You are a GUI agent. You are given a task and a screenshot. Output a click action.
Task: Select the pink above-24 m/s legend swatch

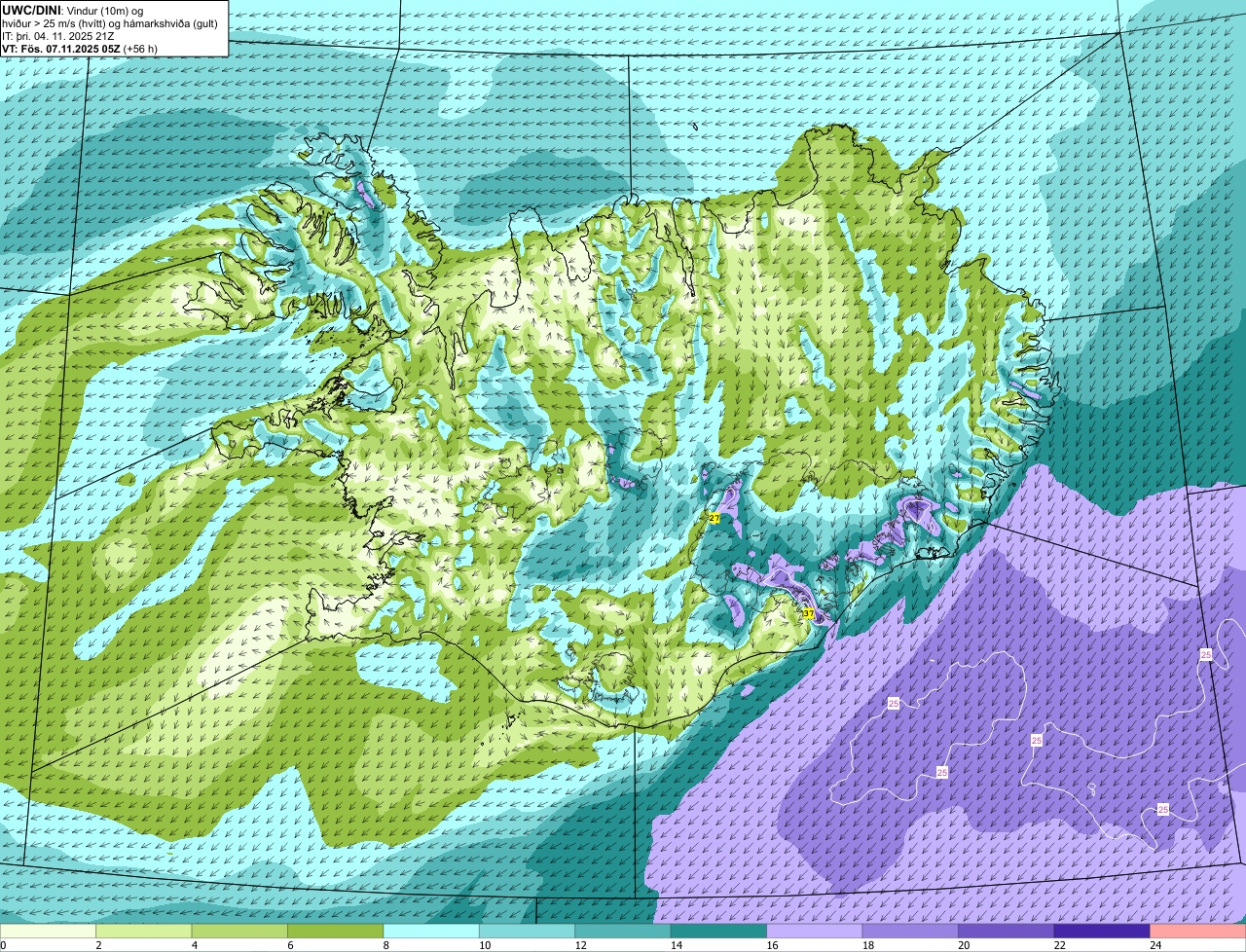point(1198,932)
